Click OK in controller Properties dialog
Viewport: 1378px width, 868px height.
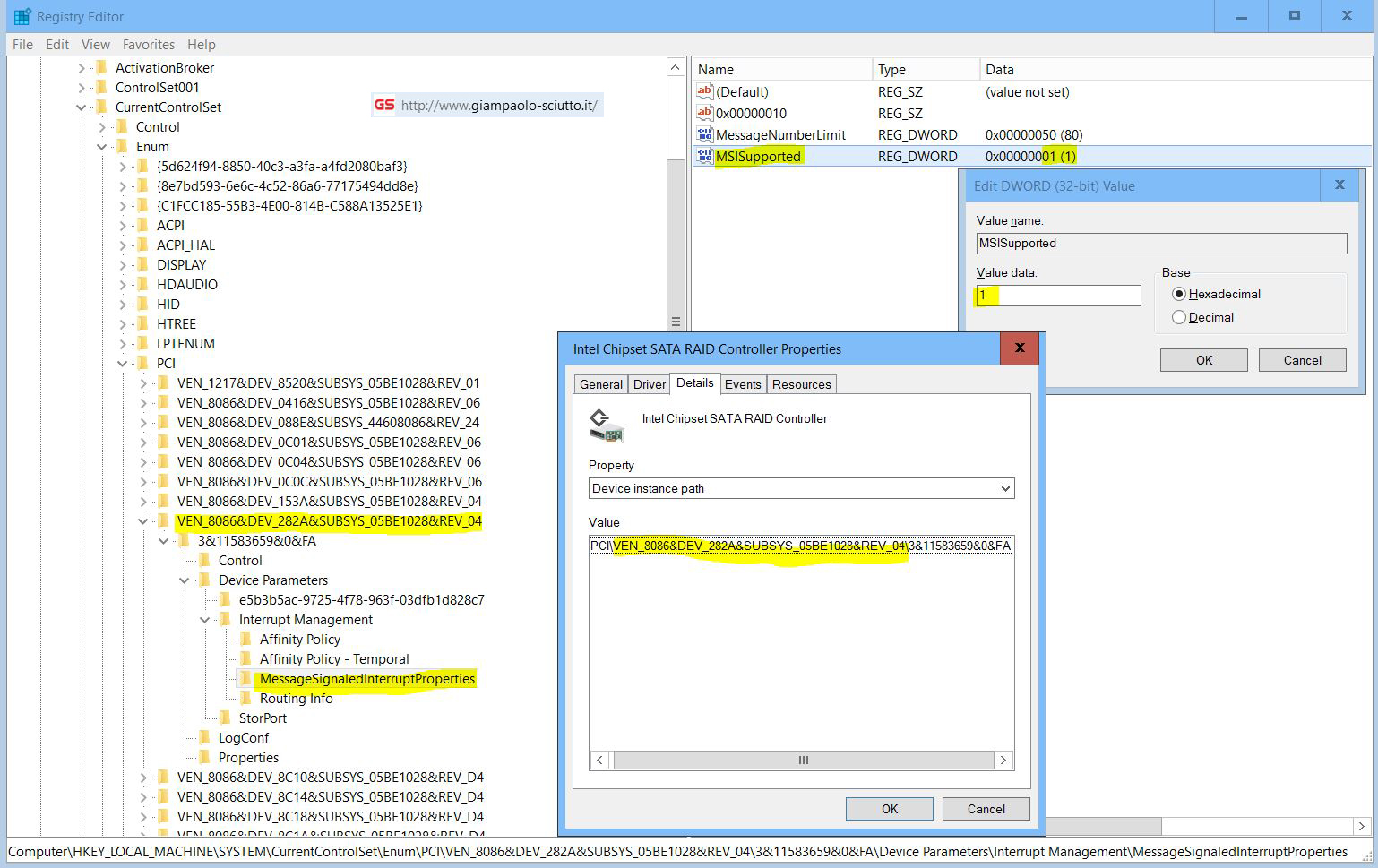coord(890,809)
